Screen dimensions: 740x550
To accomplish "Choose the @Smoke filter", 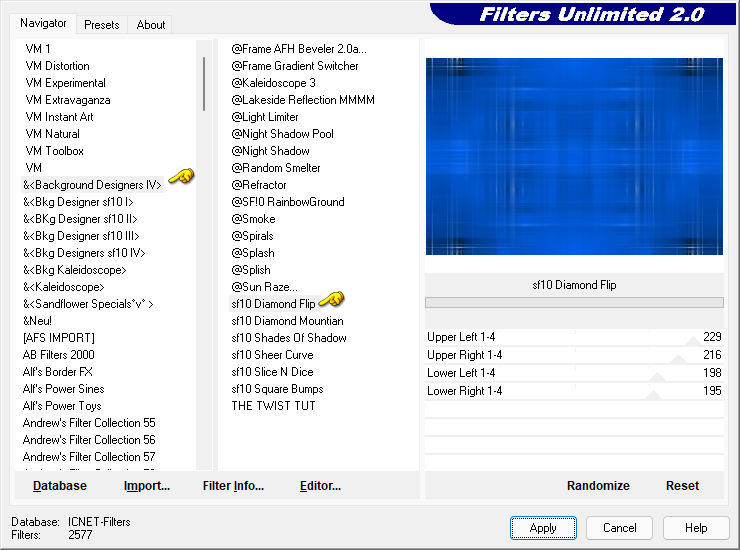I will (x=253, y=219).
